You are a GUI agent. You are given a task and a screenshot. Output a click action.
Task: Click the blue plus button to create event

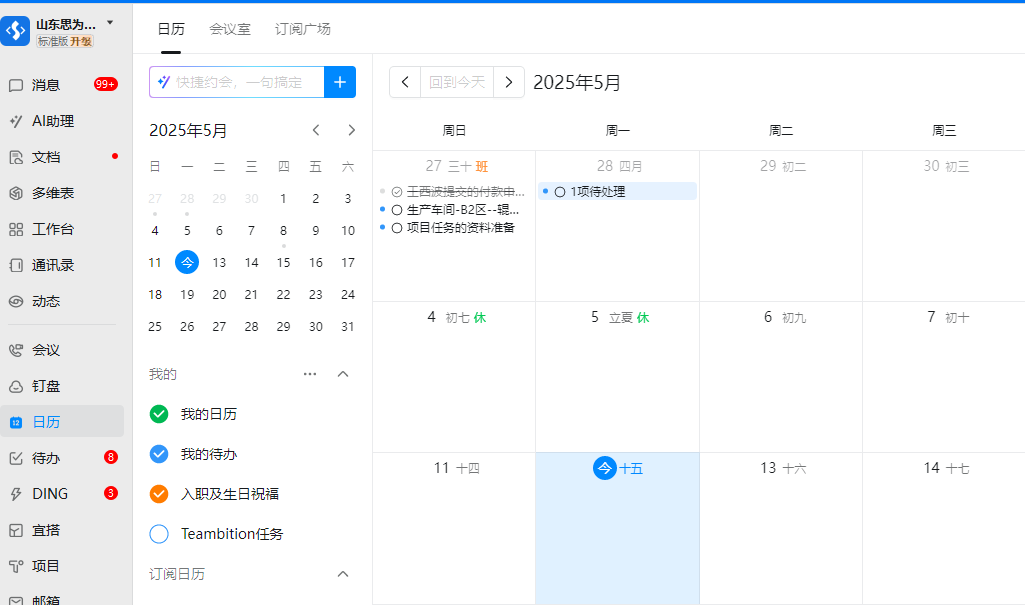[x=340, y=82]
